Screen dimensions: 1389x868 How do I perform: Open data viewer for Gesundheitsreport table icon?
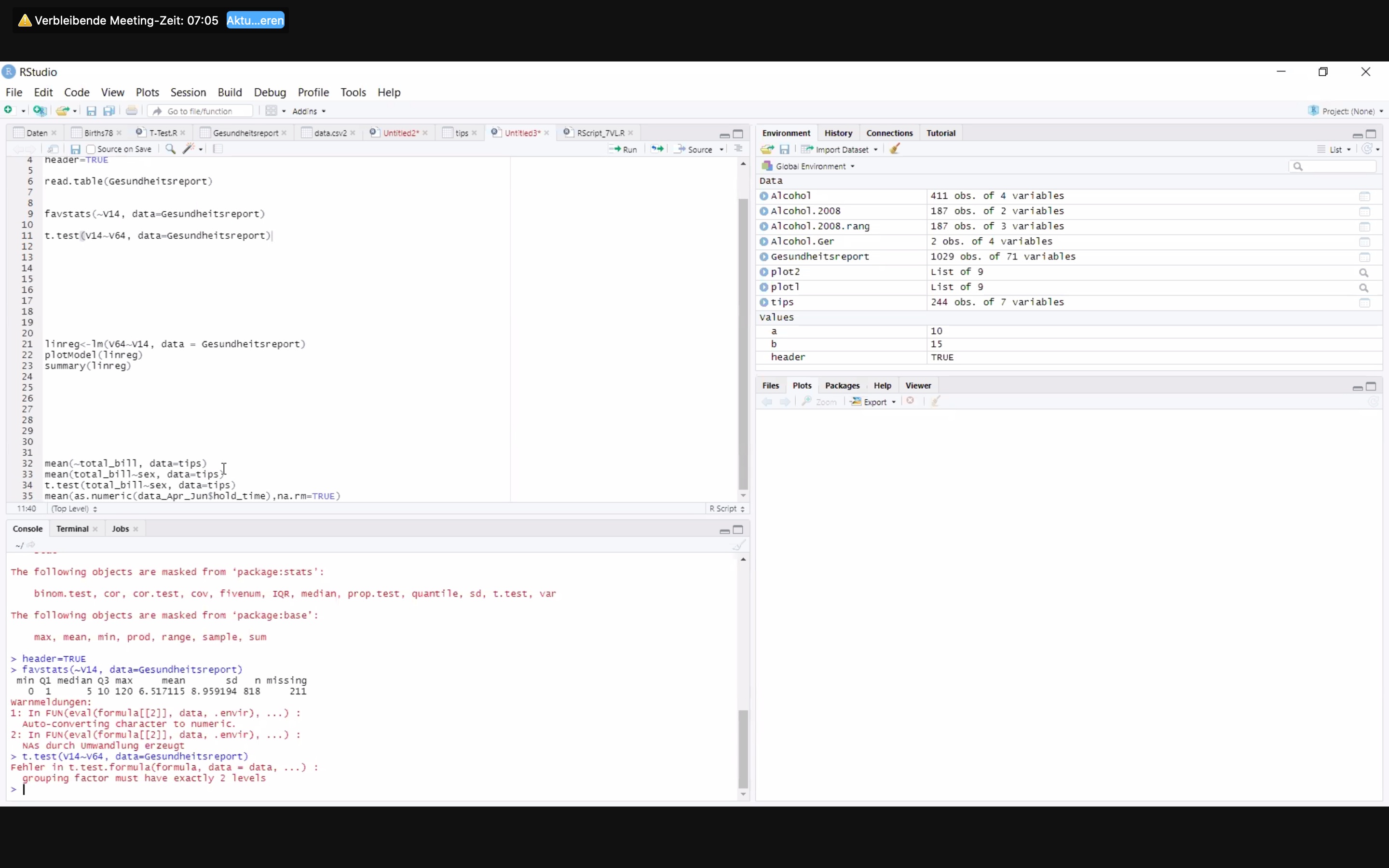[x=1364, y=257]
